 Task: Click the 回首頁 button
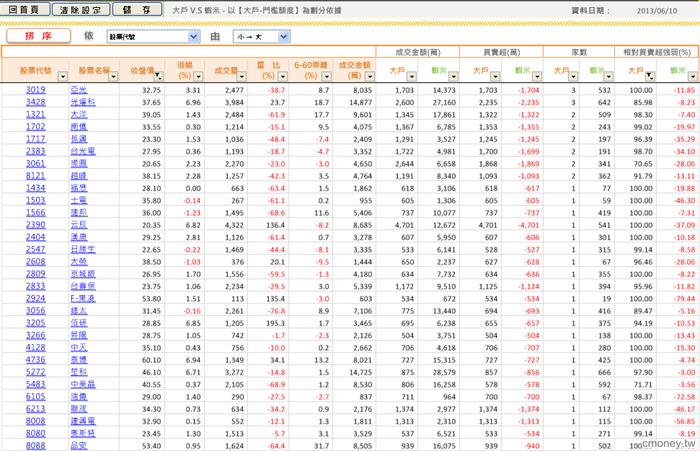(x=25, y=9)
